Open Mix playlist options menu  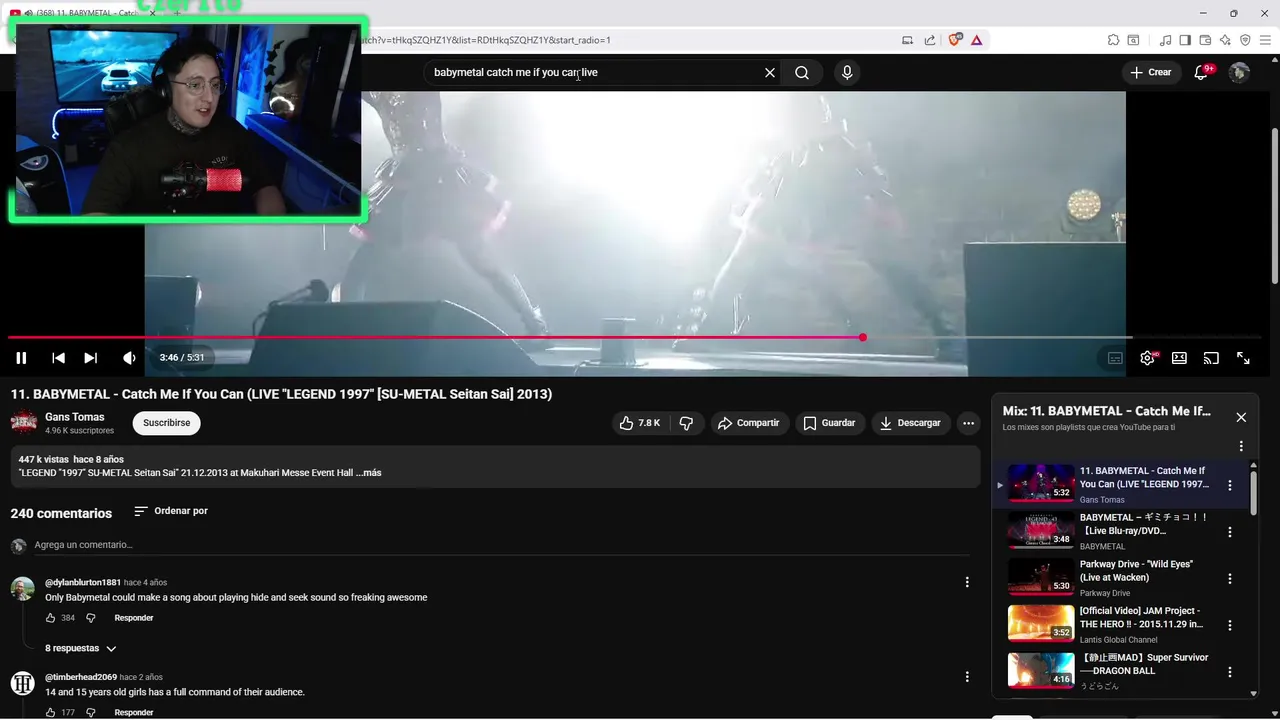[1241, 446]
